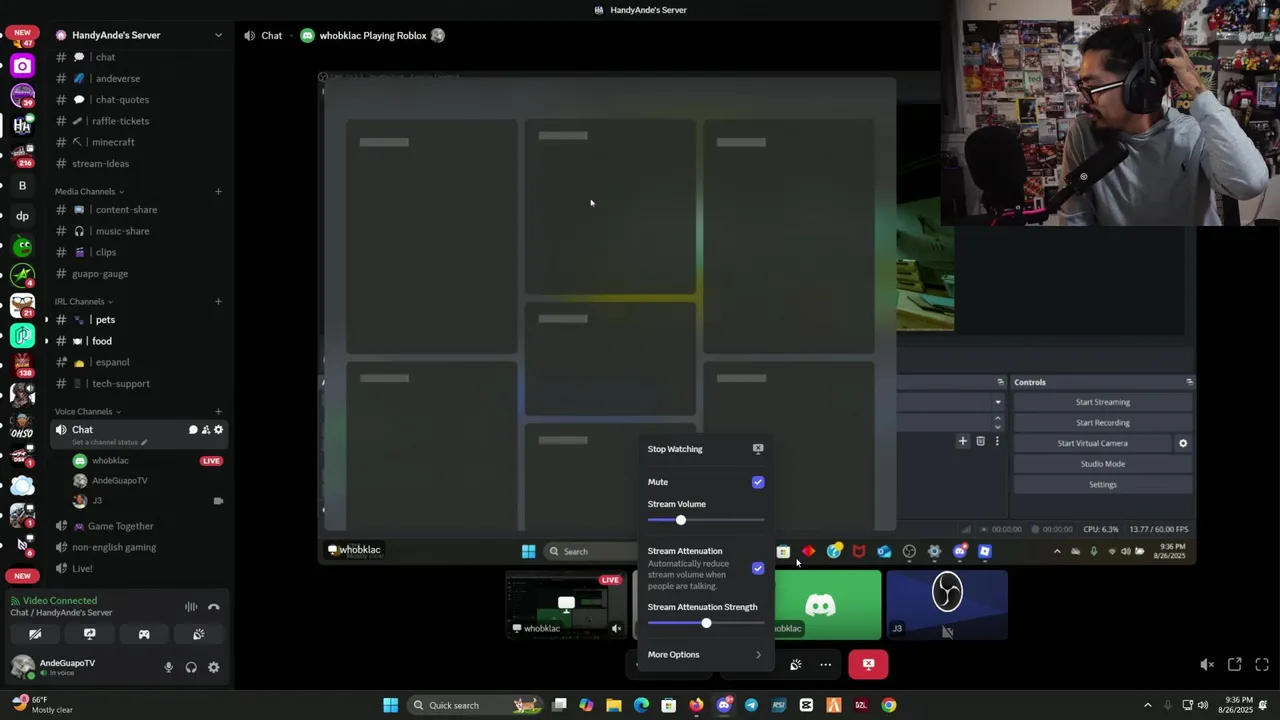The image size is (1280, 720).
Task: Click Start Virtual Camera in streamed OBS
Action: (1092, 443)
